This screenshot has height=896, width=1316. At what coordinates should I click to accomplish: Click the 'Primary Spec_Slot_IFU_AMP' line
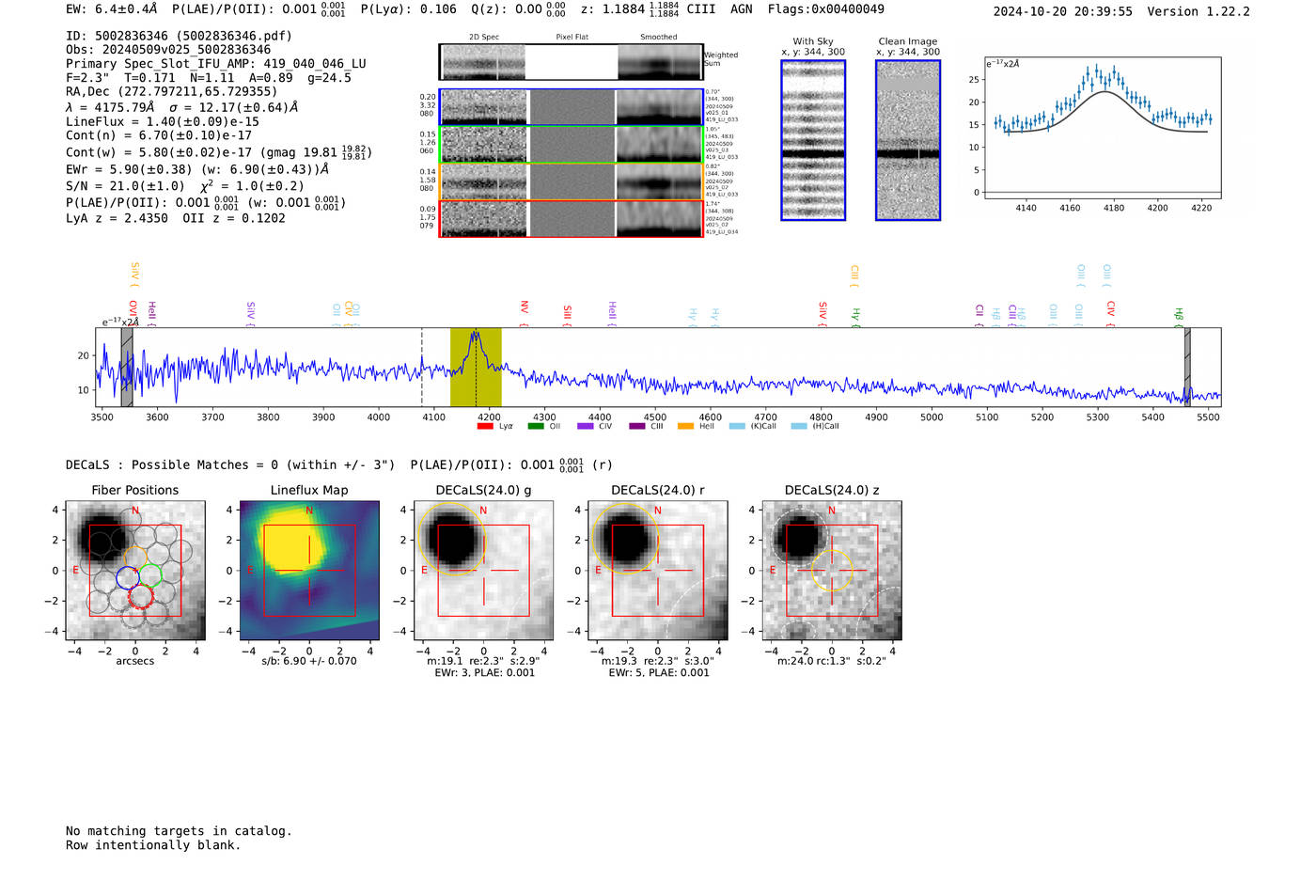(x=216, y=64)
